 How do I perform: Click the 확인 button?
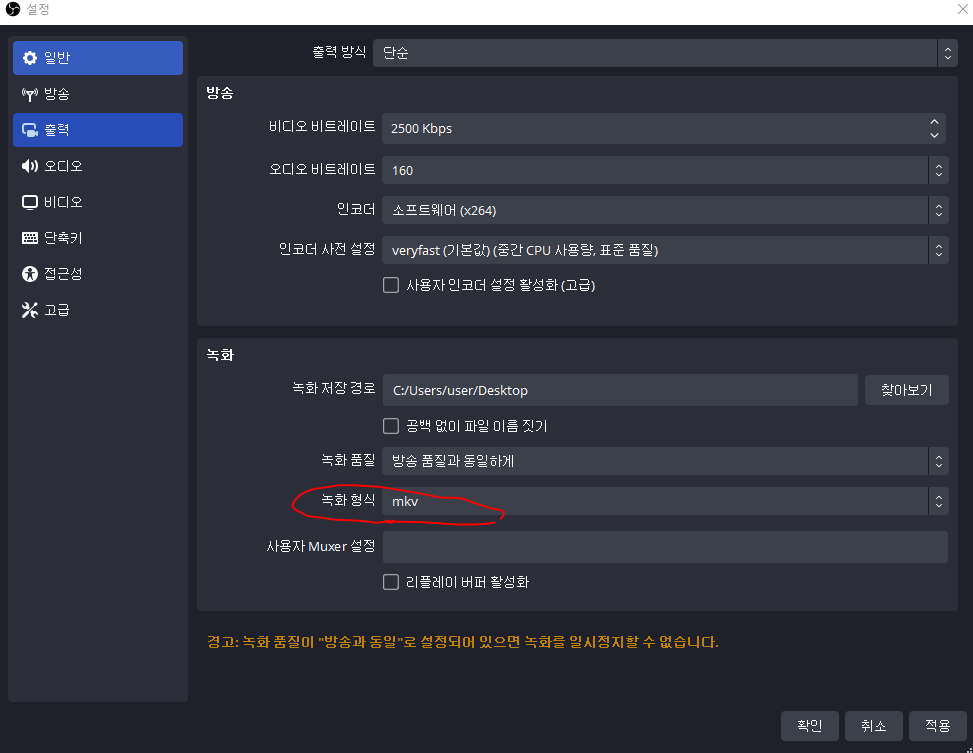810,726
